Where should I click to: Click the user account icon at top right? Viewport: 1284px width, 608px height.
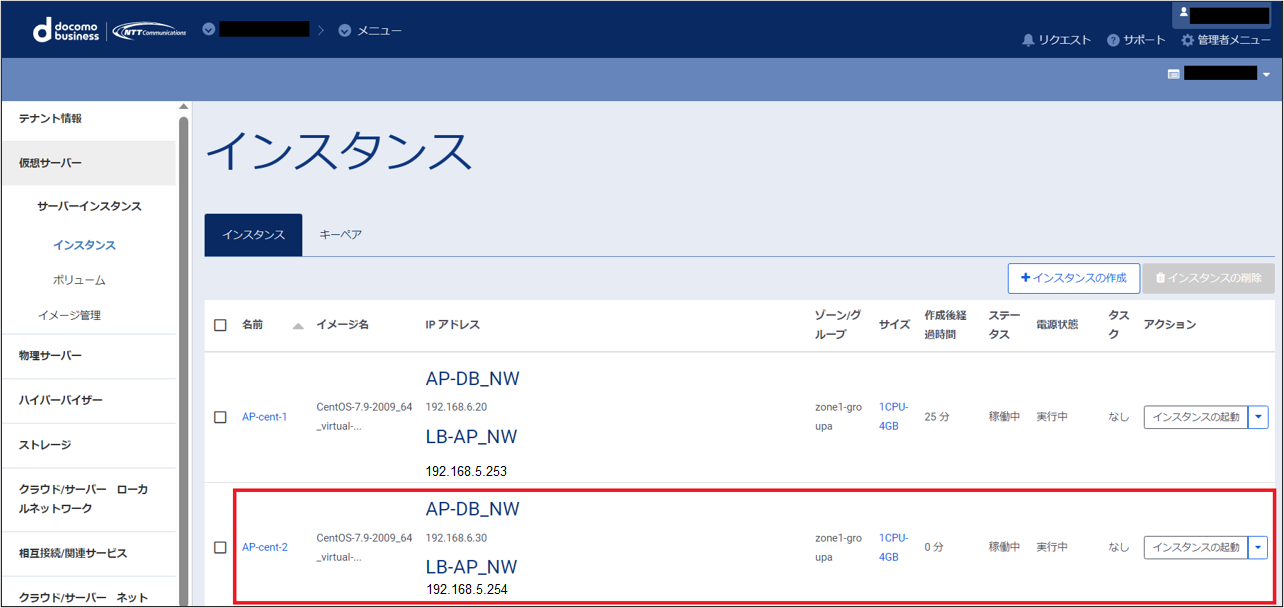point(1184,13)
